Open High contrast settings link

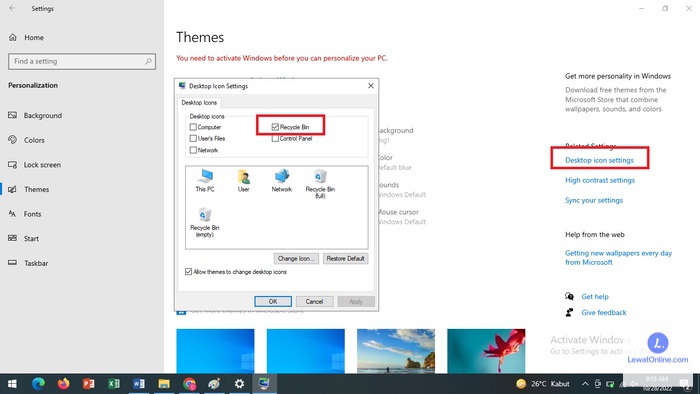[600, 180]
